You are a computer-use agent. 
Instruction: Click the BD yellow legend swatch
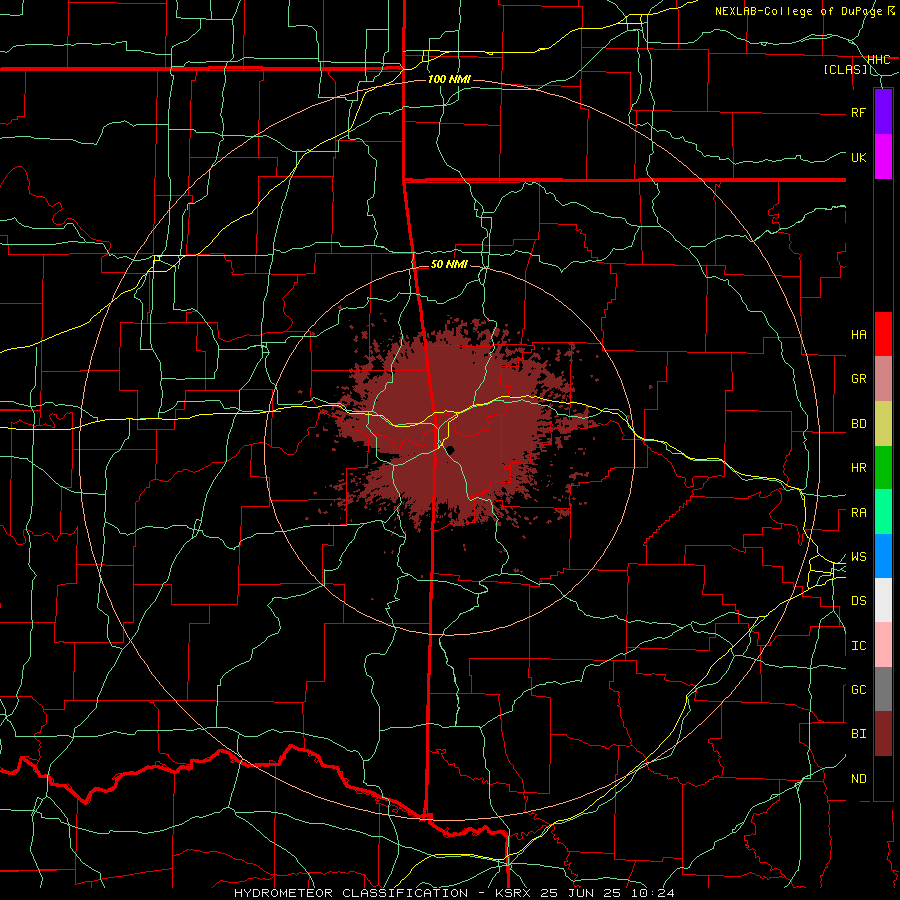(883, 424)
